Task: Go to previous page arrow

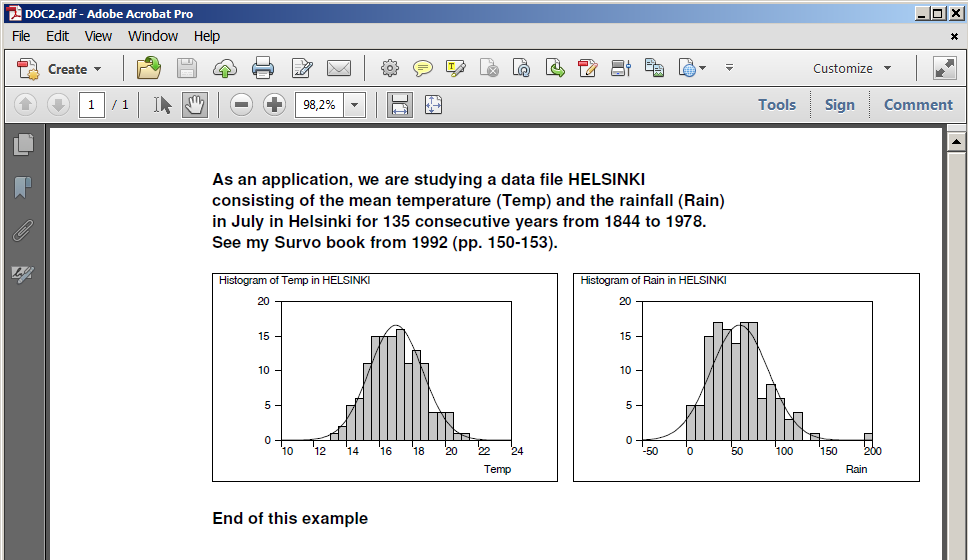Action: 25,104
